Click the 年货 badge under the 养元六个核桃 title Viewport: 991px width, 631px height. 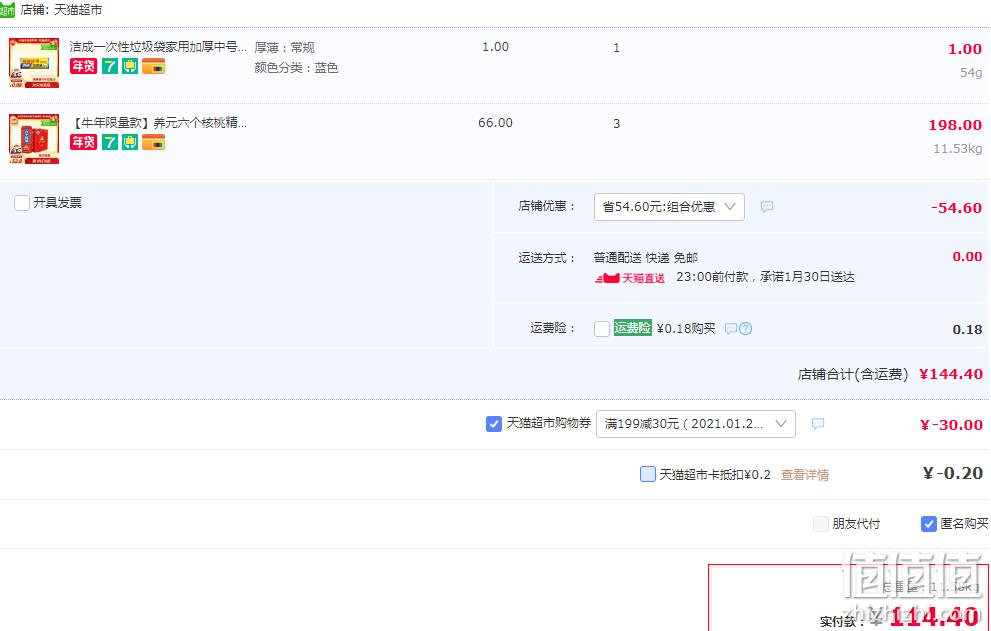tap(83, 142)
